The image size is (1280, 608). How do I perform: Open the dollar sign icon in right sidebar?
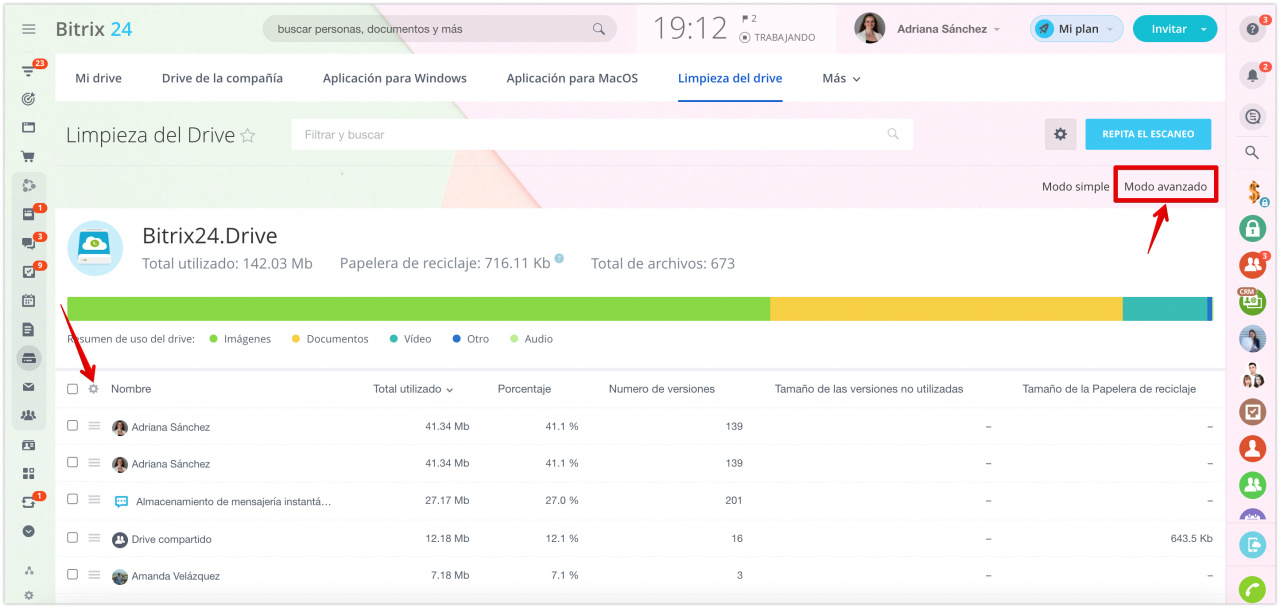click(x=1253, y=190)
